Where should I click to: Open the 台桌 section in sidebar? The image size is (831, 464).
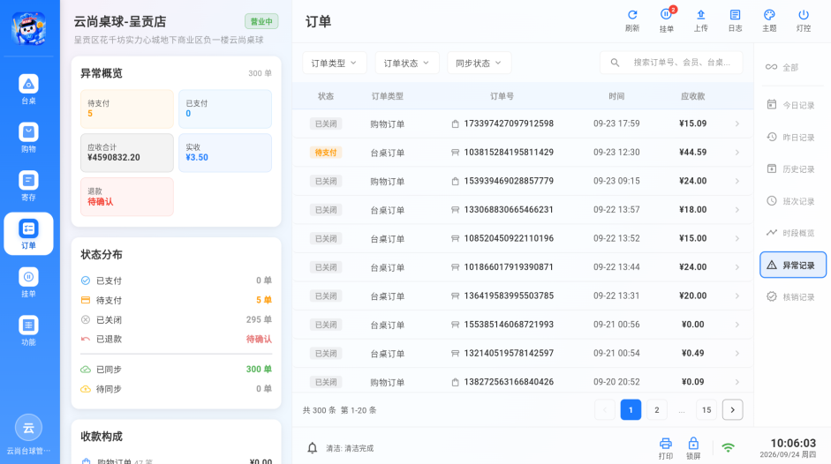coord(29,89)
